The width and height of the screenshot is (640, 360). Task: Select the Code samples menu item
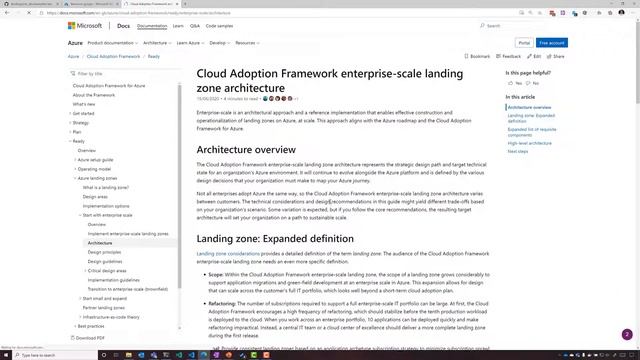coord(219,26)
